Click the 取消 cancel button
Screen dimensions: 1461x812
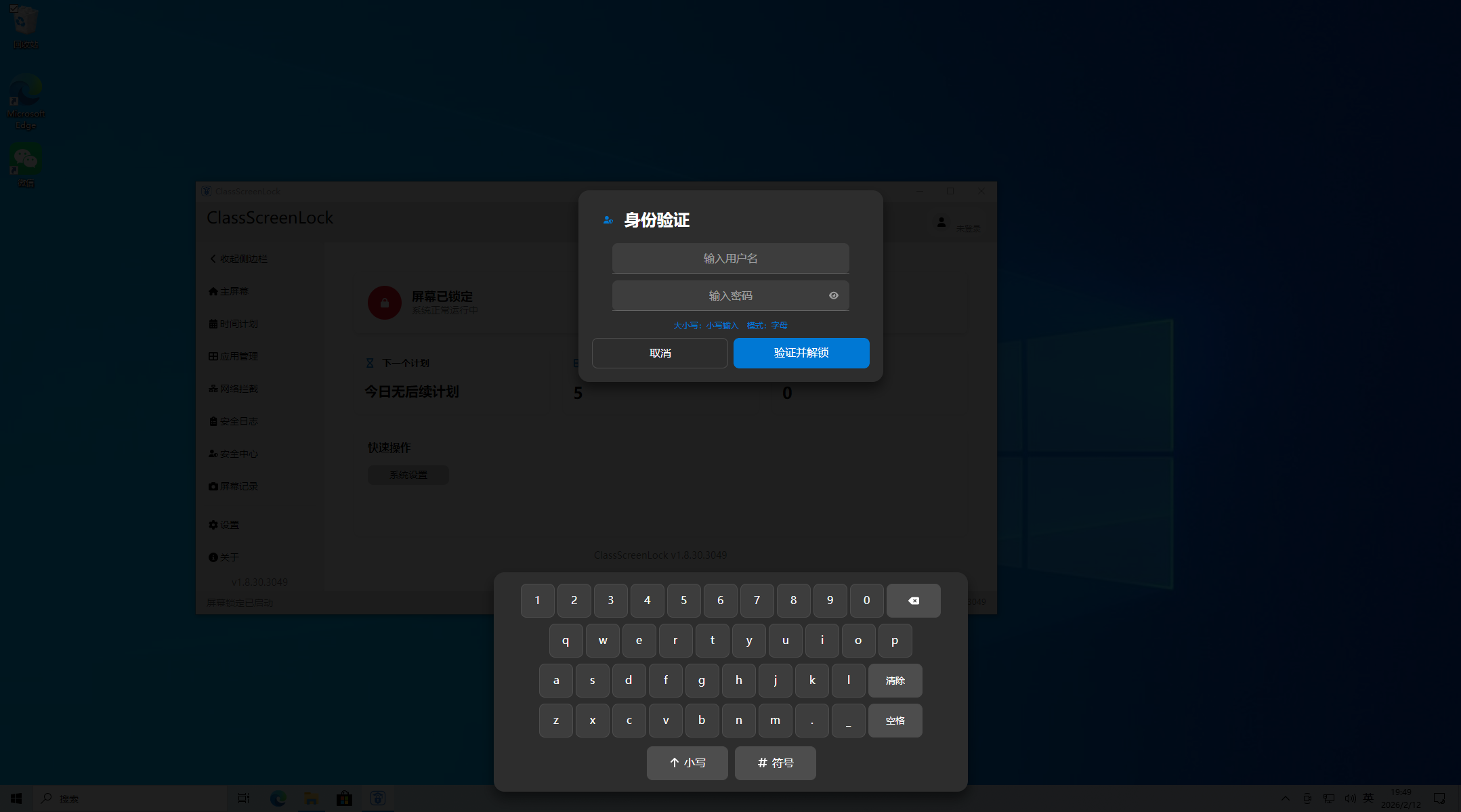(660, 353)
